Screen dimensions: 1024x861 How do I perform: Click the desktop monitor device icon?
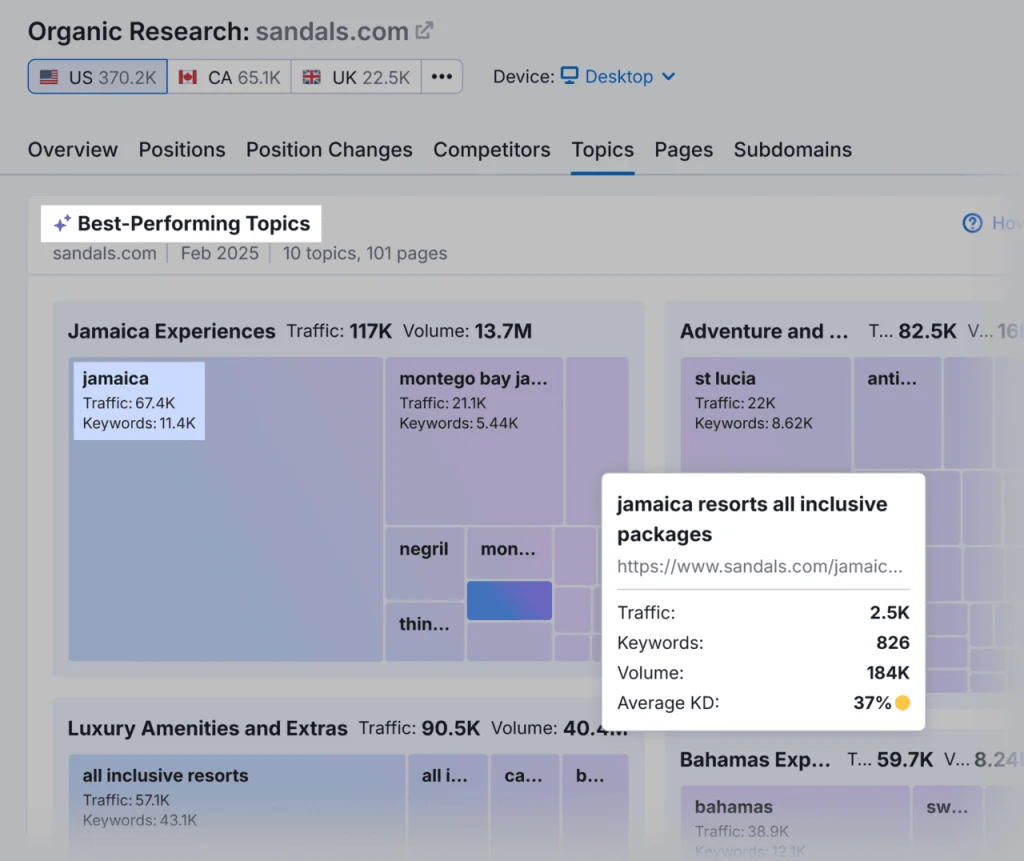pyautogui.click(x=569, y=77)
